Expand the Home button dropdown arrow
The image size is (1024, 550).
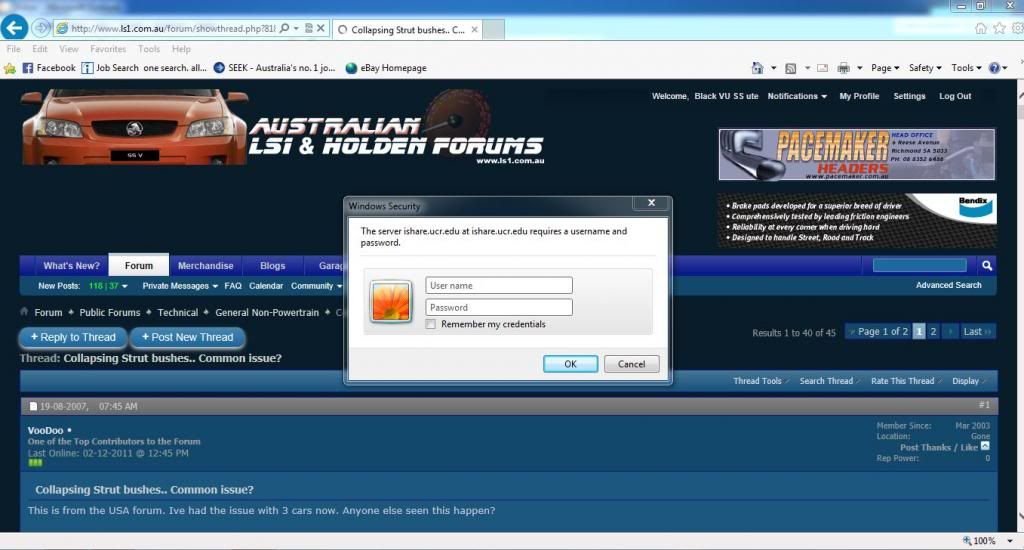tap(773, 68)
